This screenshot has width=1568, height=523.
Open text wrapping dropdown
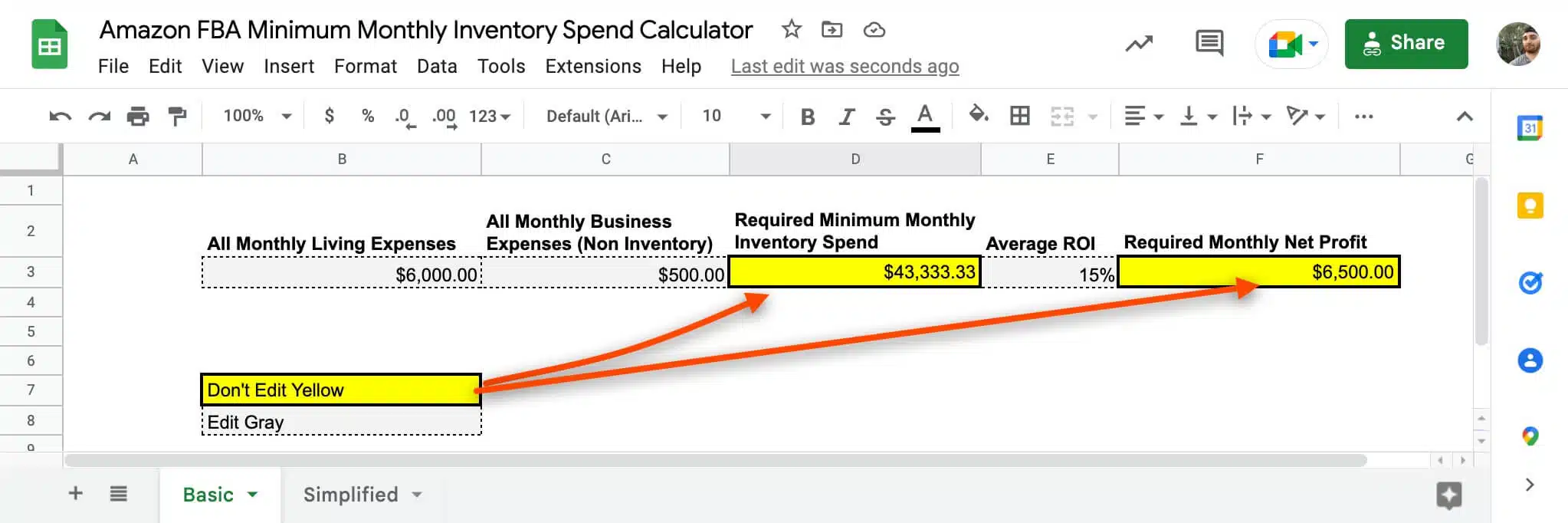tap(1251, 117)
